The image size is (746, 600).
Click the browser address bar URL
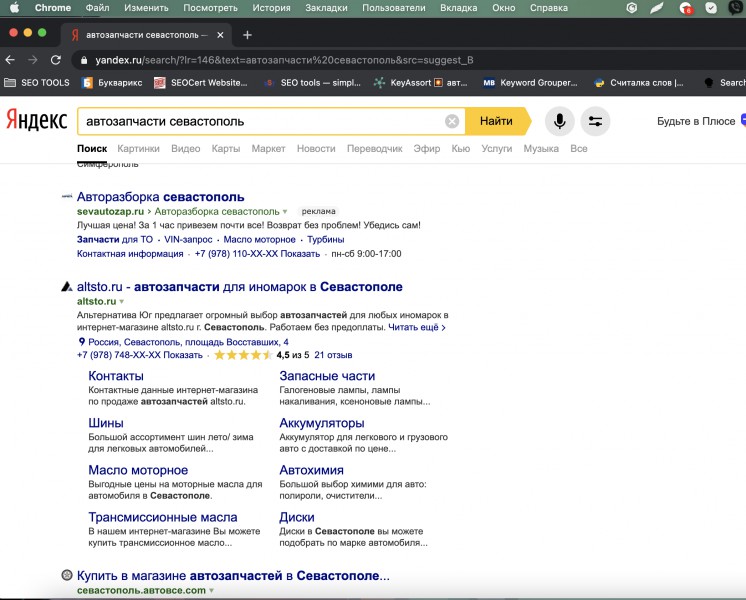click(284, 60)
